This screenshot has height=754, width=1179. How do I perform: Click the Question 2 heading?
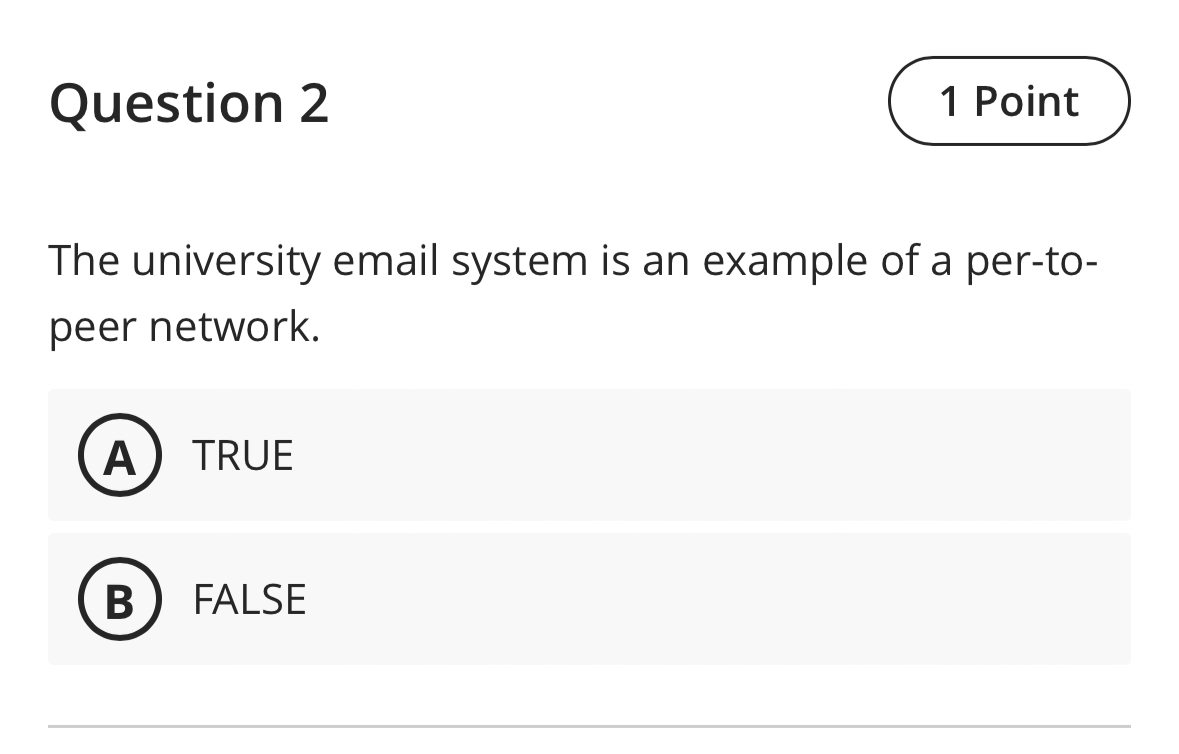point(190,101)
